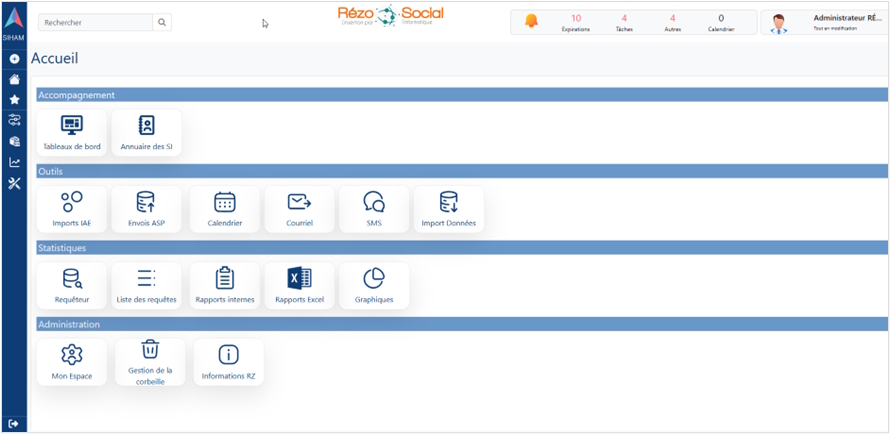This screenshot has height=434, width=890.
Task: Launch the Imports IAE tool
Action: 72,209
